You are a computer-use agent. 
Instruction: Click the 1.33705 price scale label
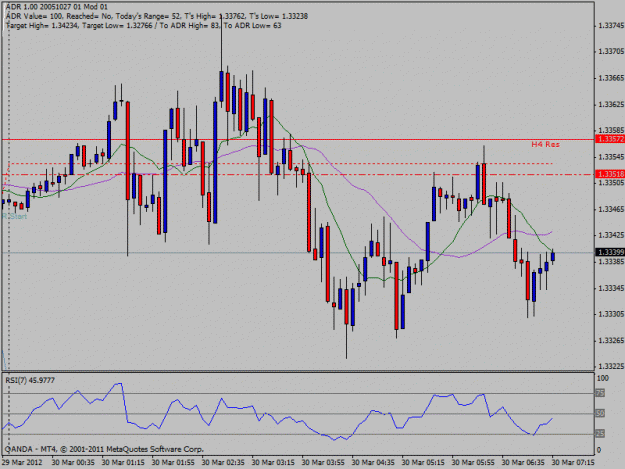click(x=611, y=51)
